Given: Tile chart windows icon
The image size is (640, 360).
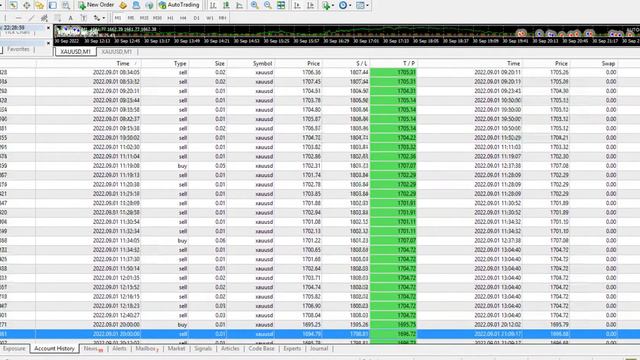Looking at the screenshot, I should coord(281,5).
